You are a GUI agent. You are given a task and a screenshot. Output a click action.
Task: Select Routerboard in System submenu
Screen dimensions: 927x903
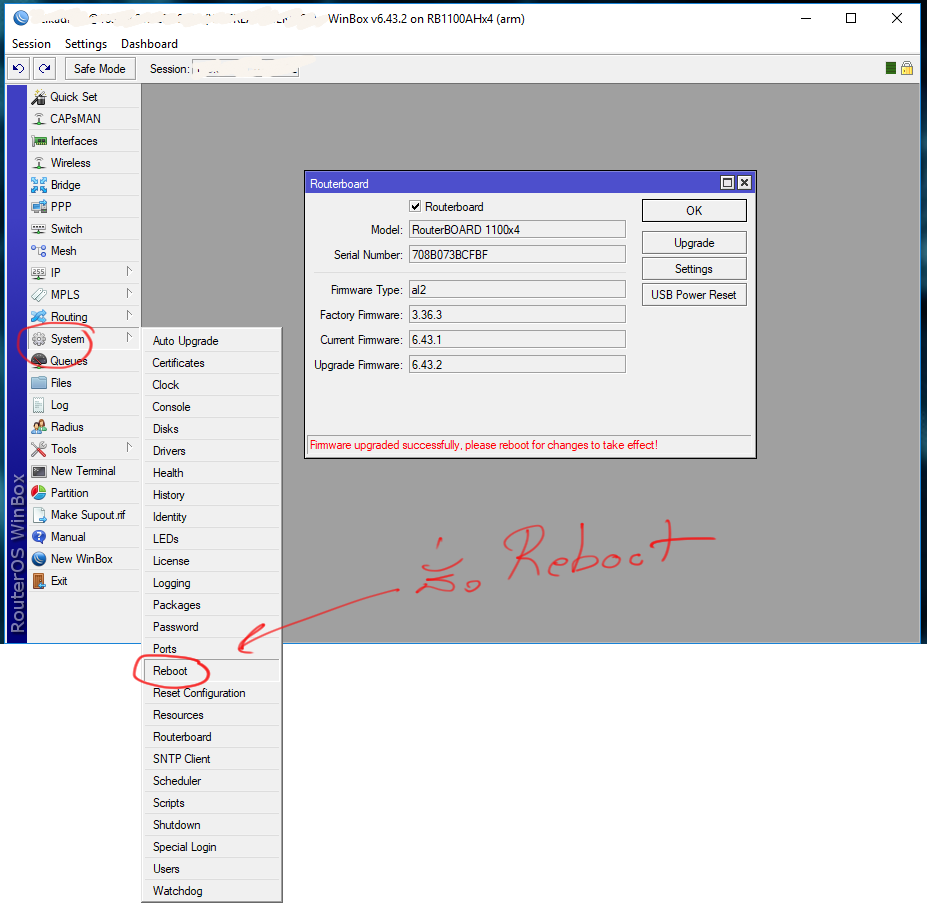(x=212, y=737)
